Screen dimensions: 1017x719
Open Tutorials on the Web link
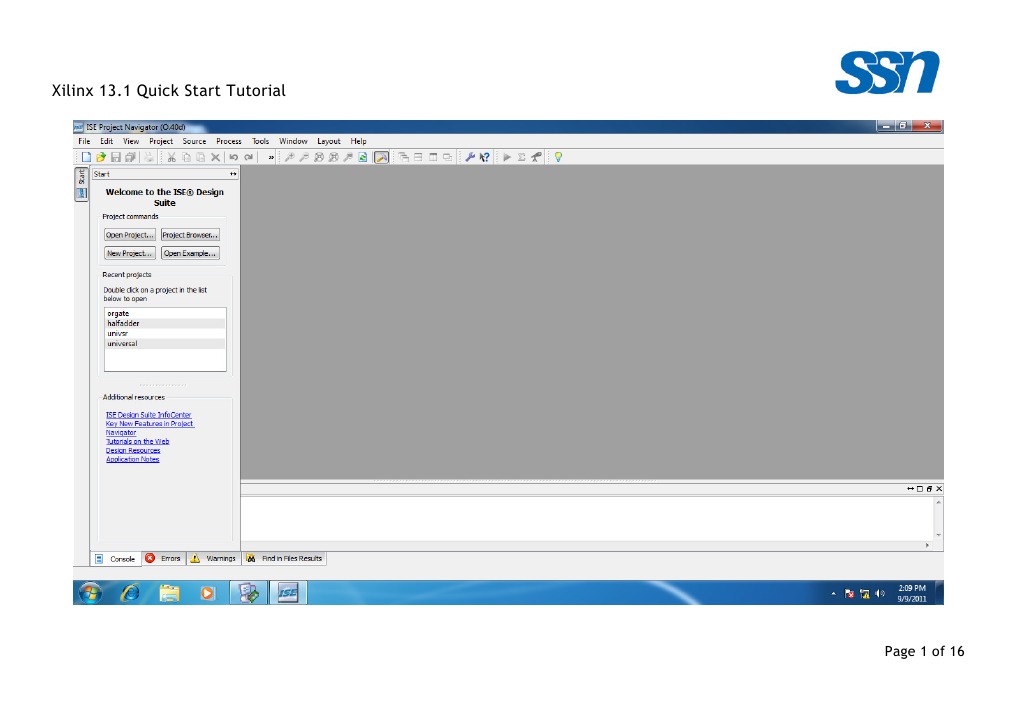click(x=138, y=442)
